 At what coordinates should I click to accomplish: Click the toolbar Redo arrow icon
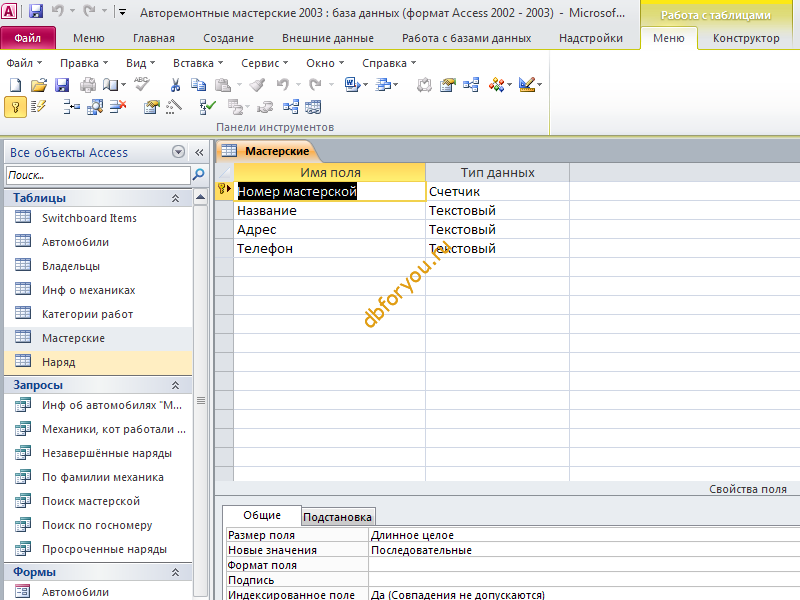[316, 85]
